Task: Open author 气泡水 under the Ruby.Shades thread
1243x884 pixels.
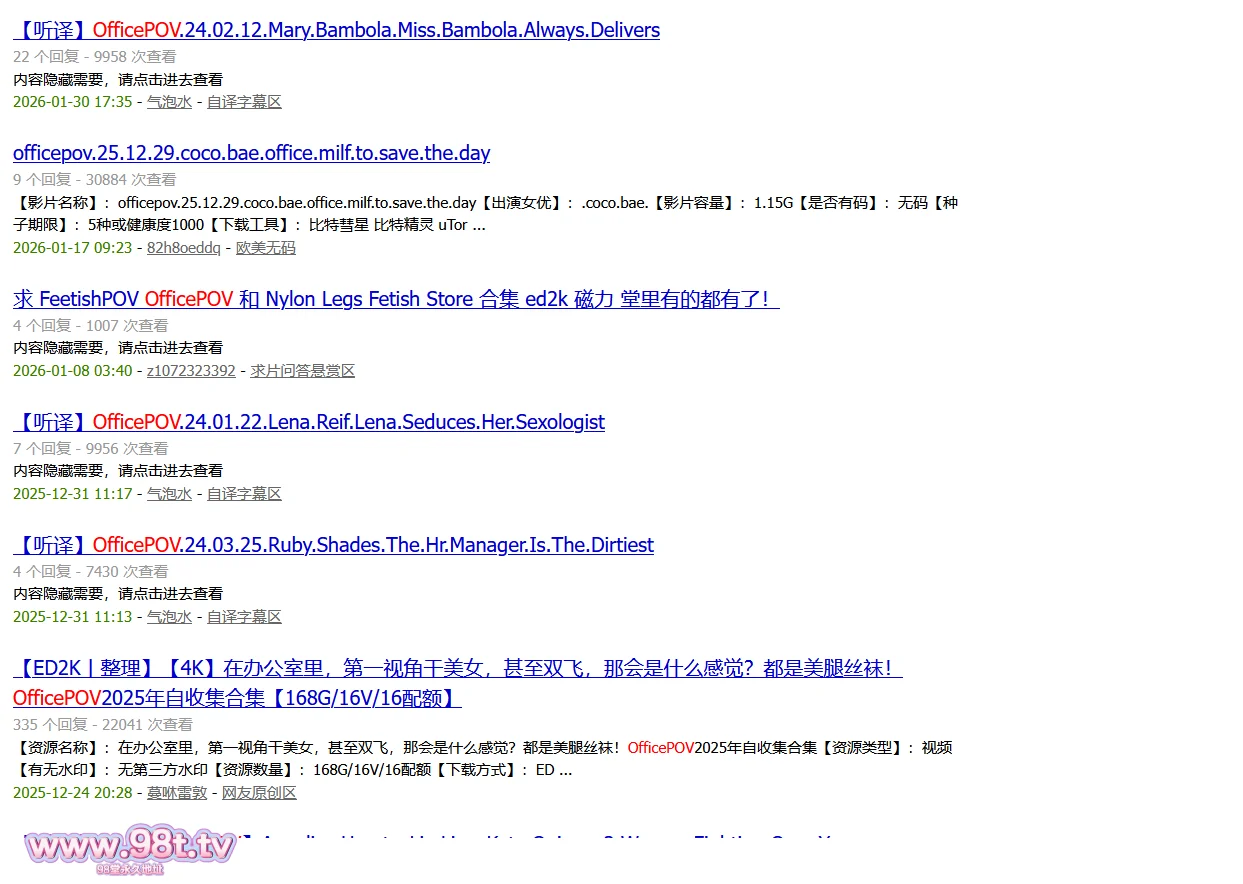Action: click(169, 617)
